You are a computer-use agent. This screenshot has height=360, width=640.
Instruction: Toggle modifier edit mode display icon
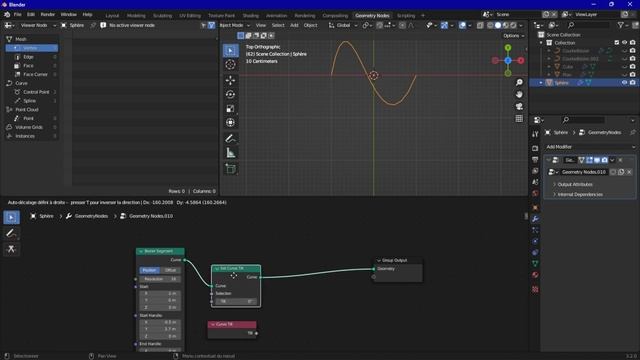pyautogui.click(x=589, y=160)
